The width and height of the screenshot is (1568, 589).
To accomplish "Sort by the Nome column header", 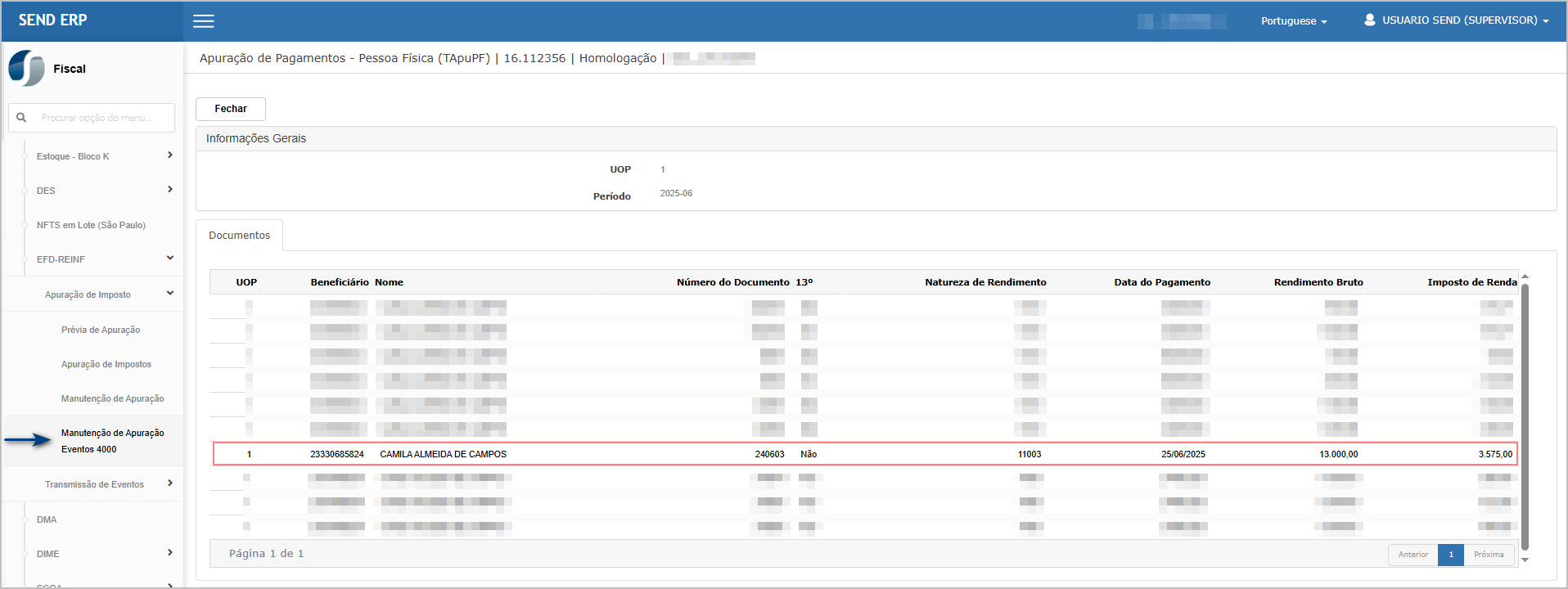I will tap(389, 282).
